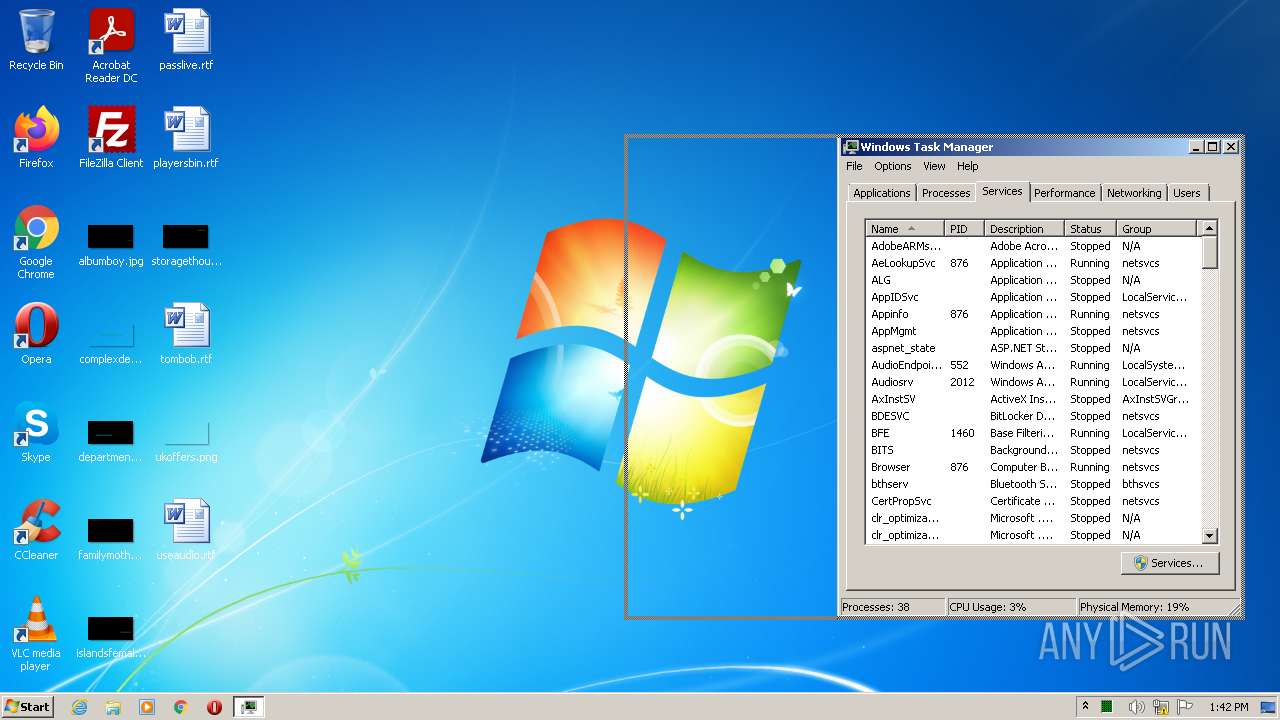Open Task Manager View menu
This screenshot has width=1280, height=720.
tap(934, 166)
